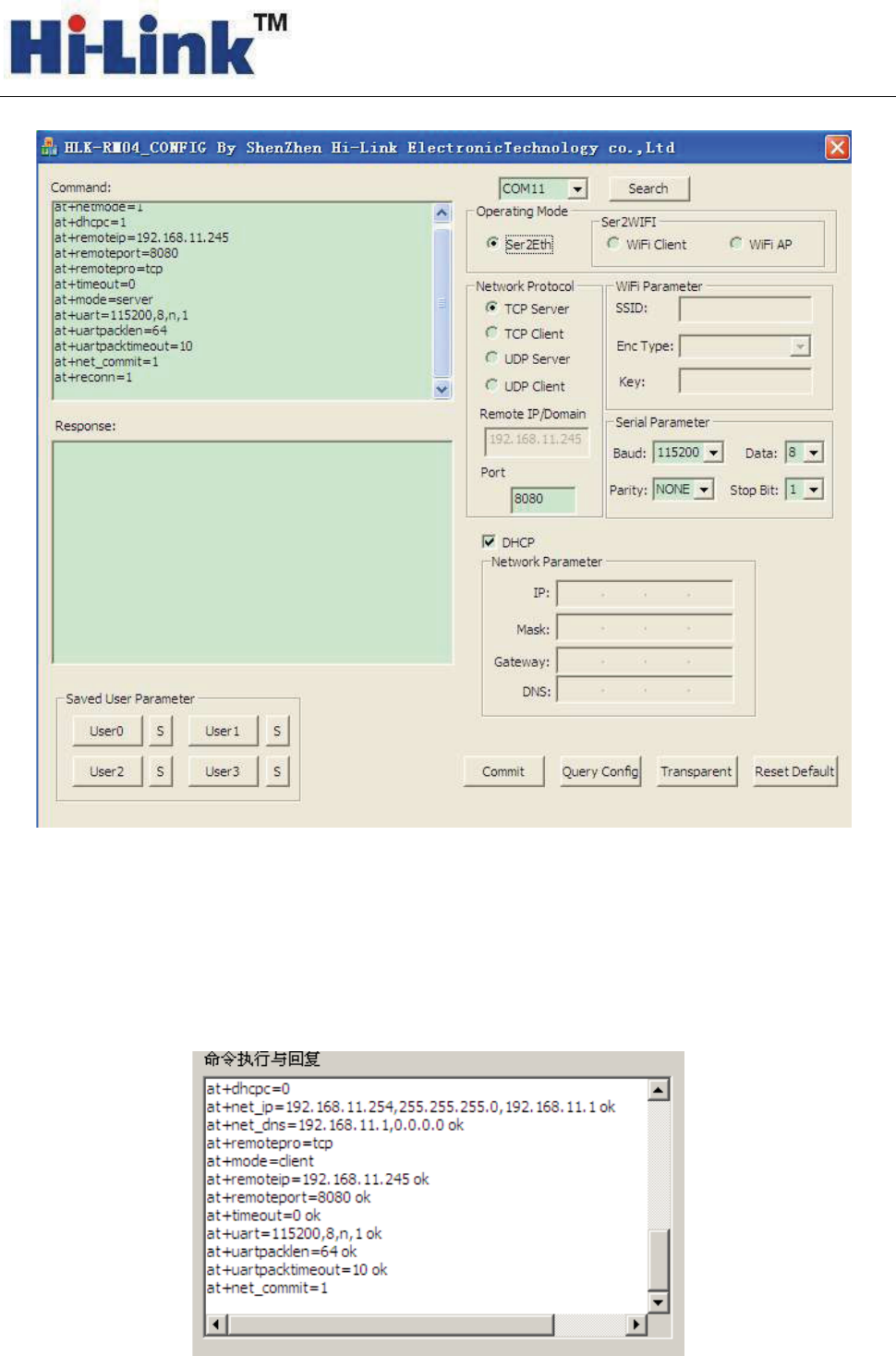Load the User1 saved parameter

223,731
